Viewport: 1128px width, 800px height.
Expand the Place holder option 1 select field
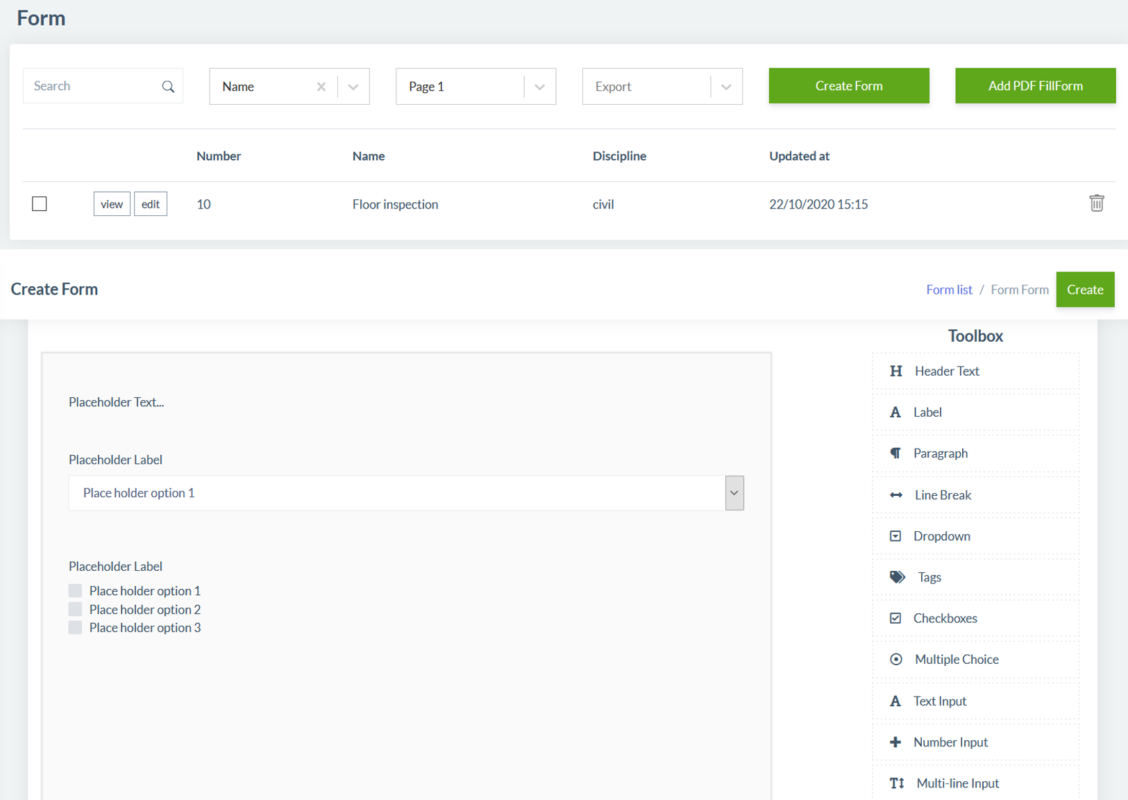click(x=734, y=492)
